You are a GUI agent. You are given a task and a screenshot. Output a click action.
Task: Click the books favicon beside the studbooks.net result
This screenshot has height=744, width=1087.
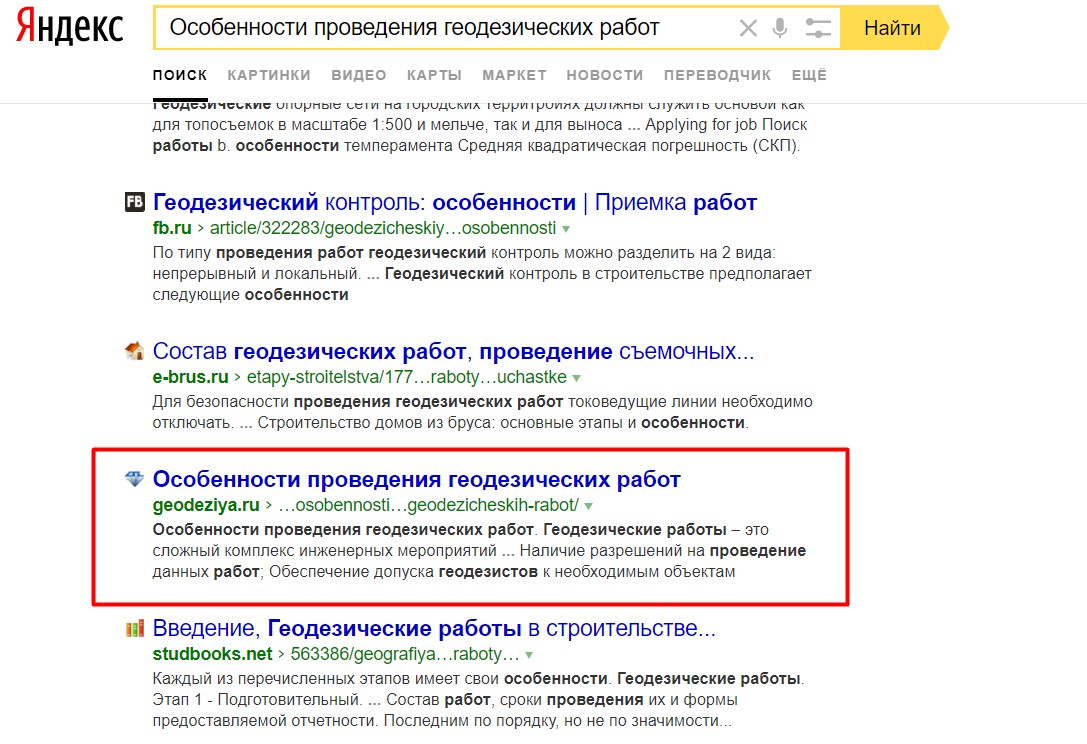coord(134,628)
